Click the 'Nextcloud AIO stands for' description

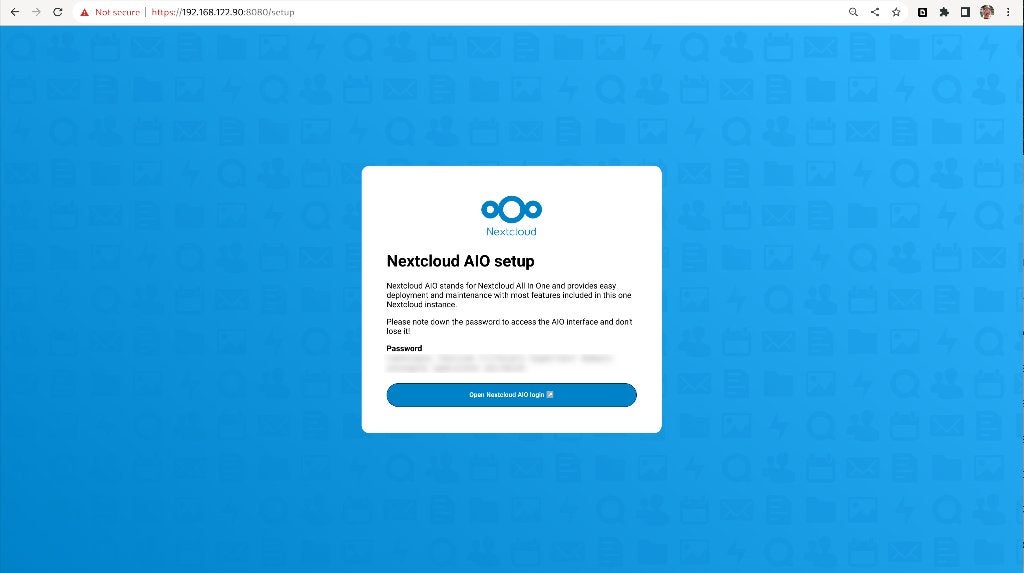[509, 295]
